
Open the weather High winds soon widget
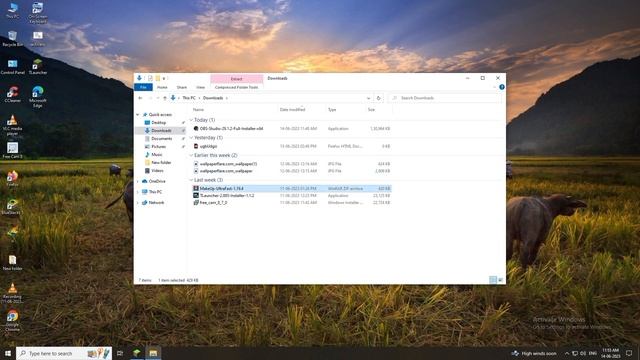[x=534, y=353]
